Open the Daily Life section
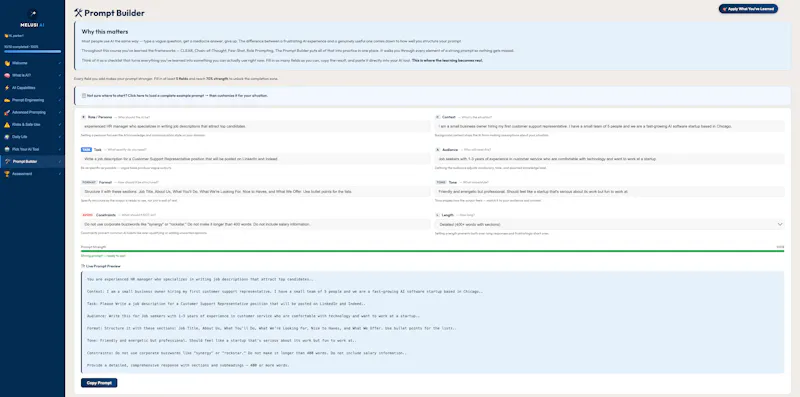This screenshot has width=800, height=397. [32, 137]
